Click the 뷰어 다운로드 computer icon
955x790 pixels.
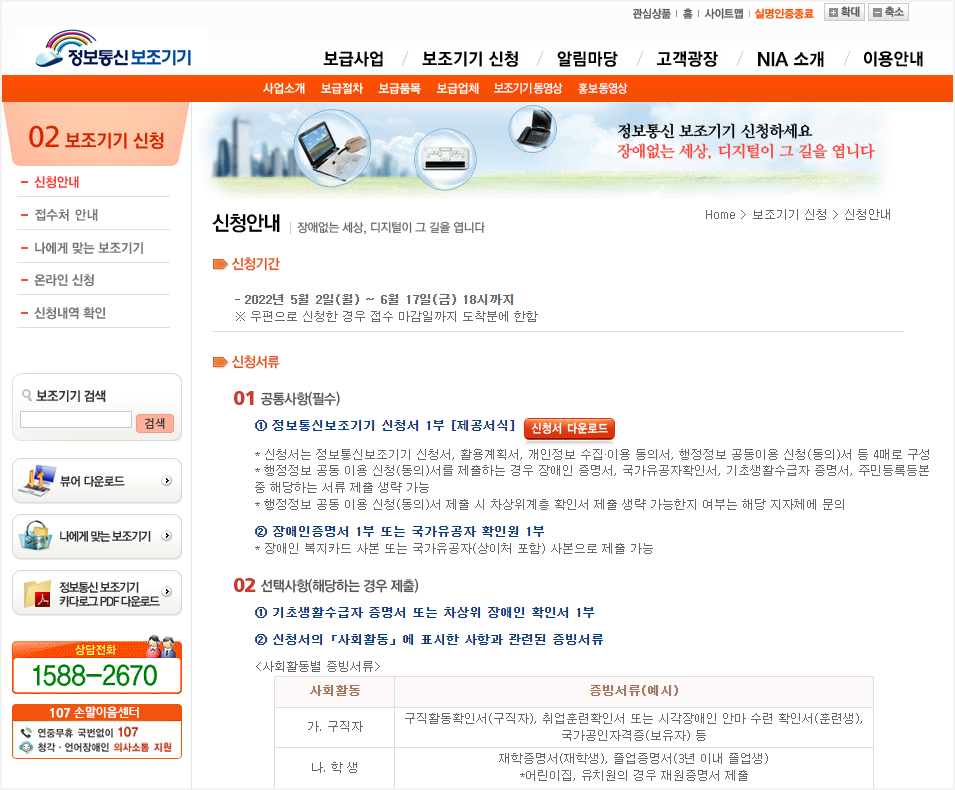[36, 481]
